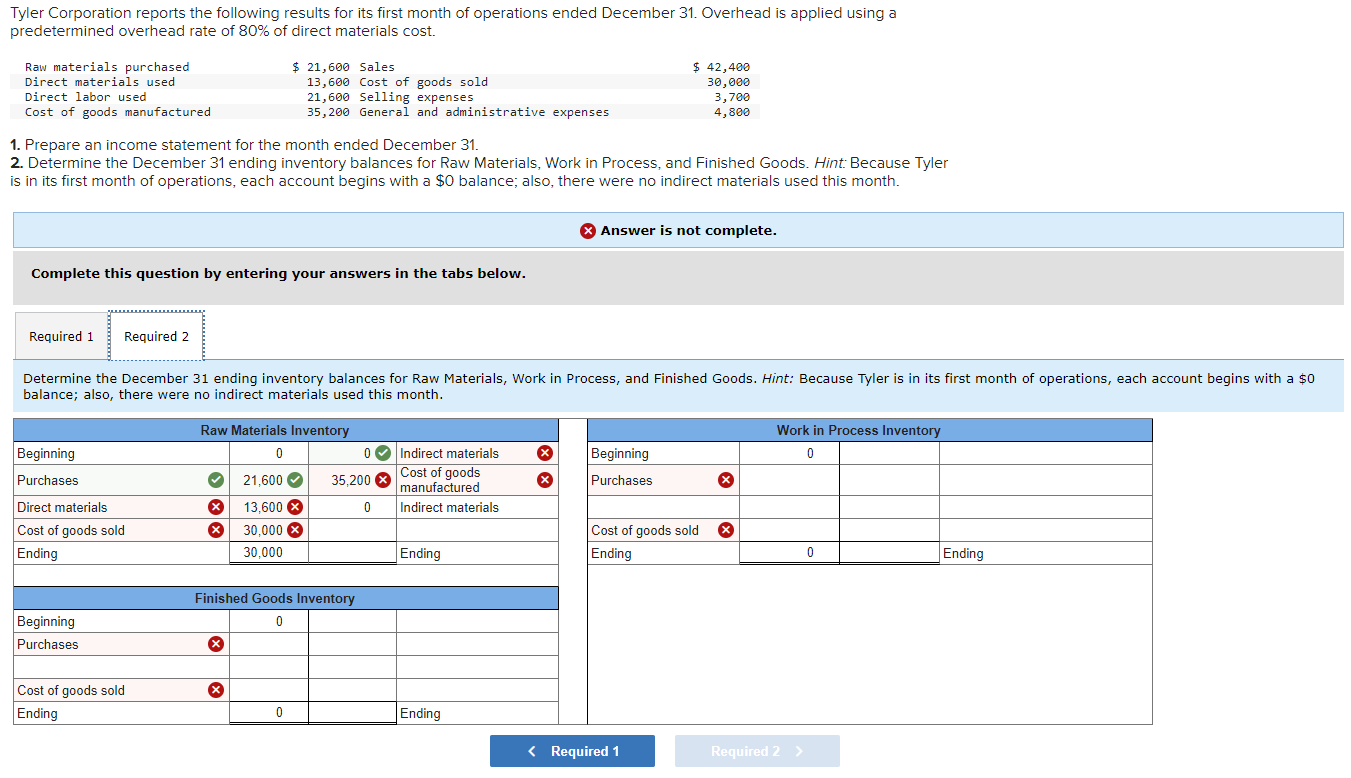1351x778 pixels.
Task: Select Finished Goods Ending balance field
Action: click(269, 713)
